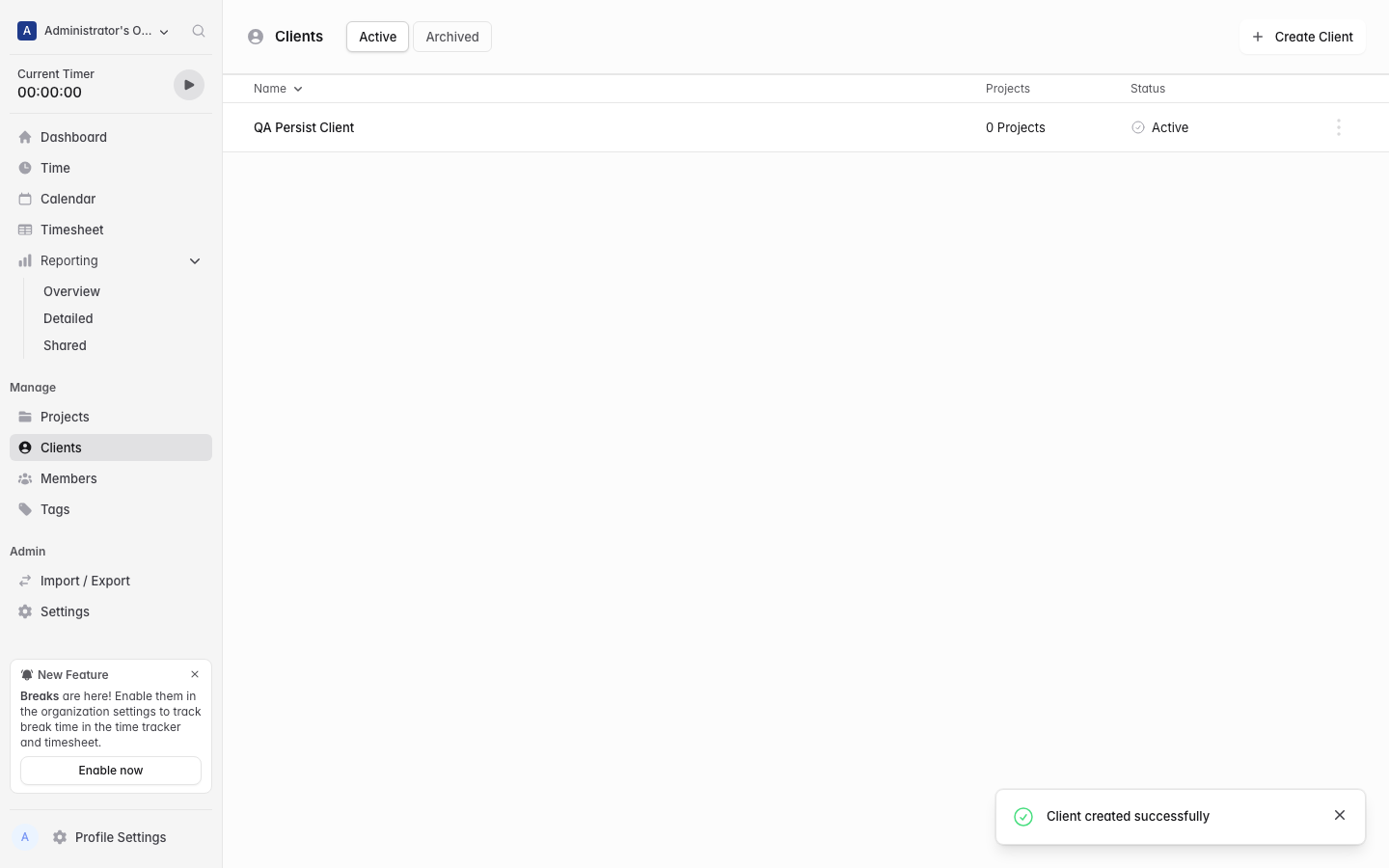Click the New Feature bell icon
Image resolution: width=1389 pixels, height=868 pixels.
(27, 675)
